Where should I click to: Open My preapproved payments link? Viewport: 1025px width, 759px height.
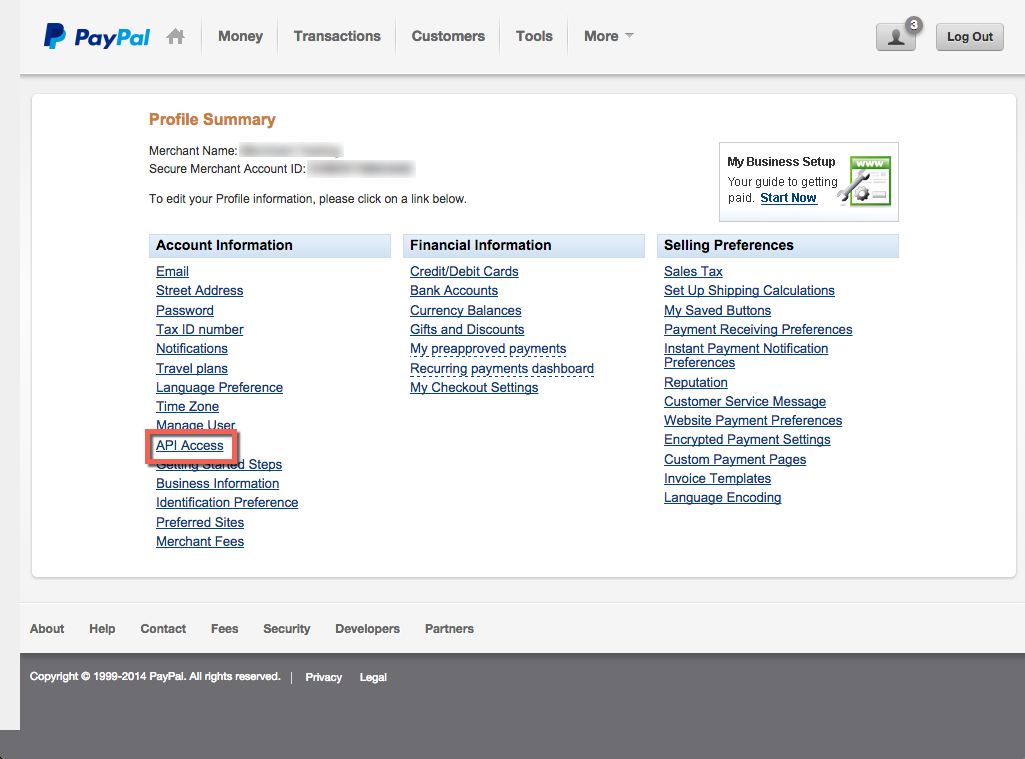tap(488, 348)
